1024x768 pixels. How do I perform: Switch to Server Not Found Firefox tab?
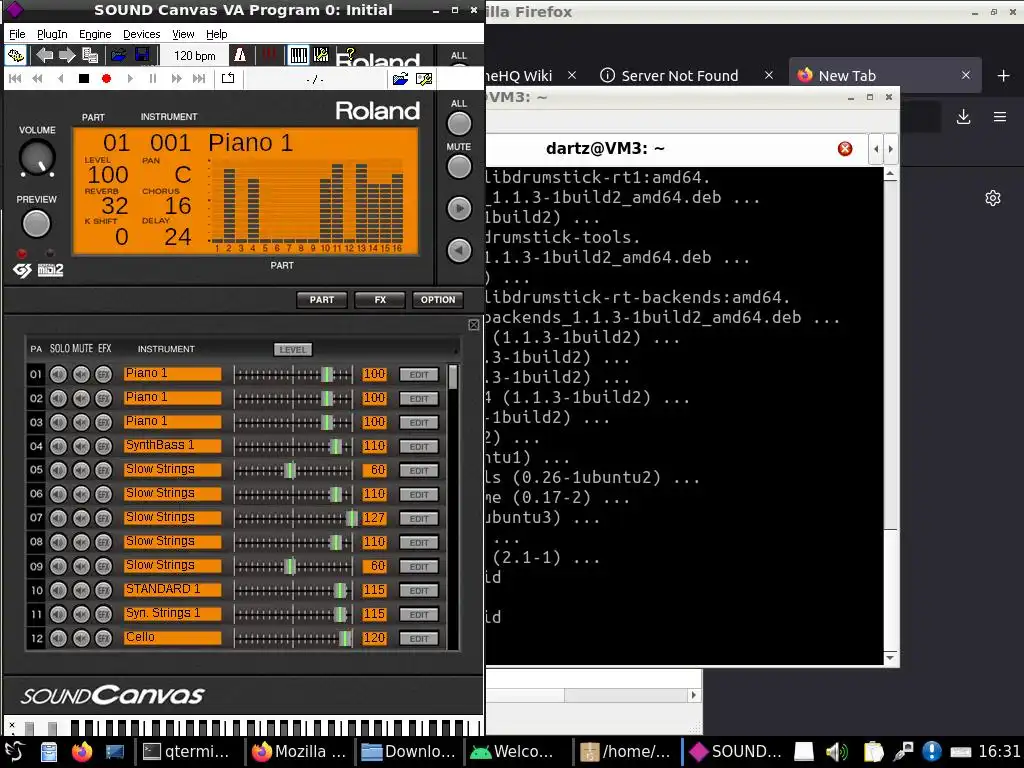[x=679, y=76]
